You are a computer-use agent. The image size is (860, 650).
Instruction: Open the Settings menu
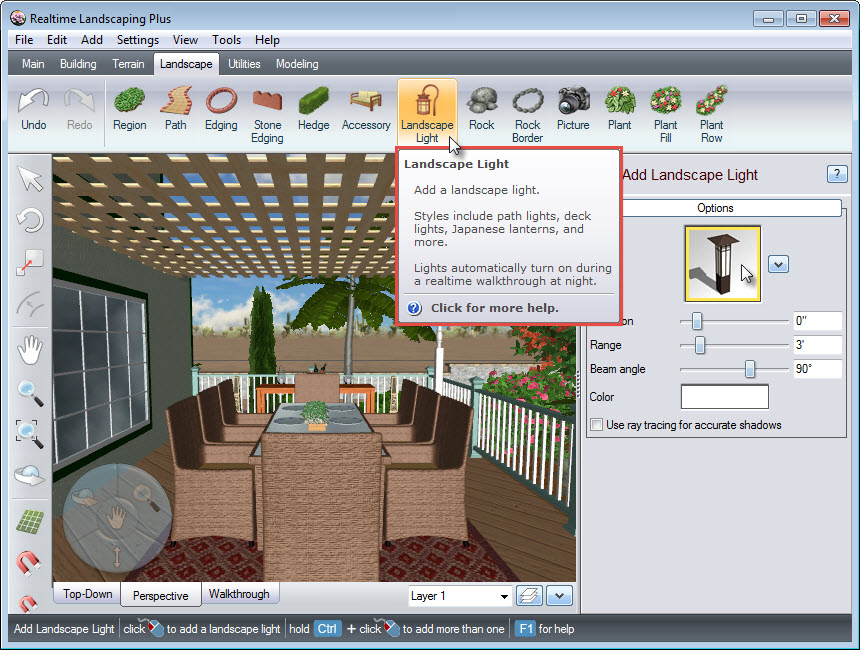point(138,40)
